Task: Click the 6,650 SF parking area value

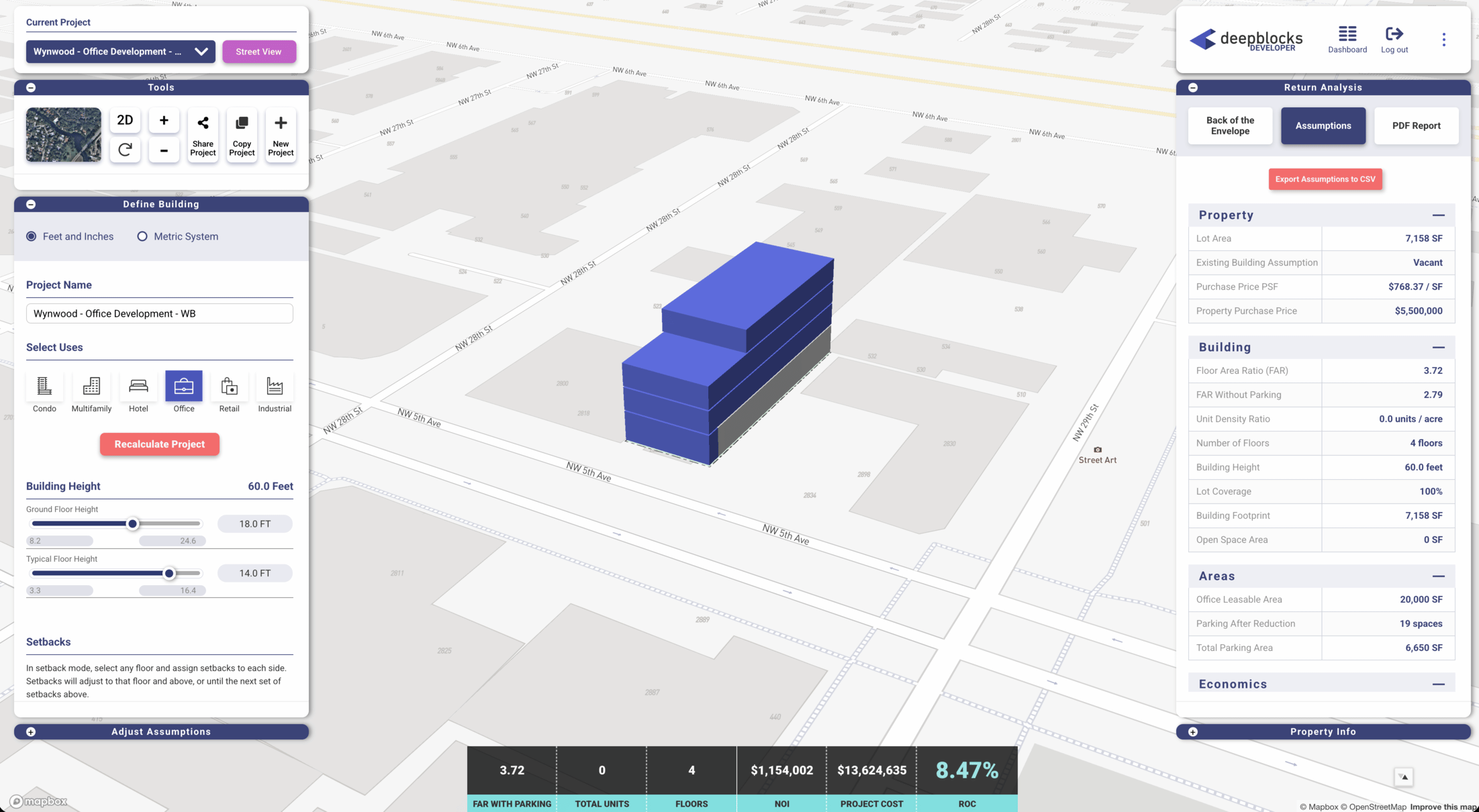Action: point(1423,648)
